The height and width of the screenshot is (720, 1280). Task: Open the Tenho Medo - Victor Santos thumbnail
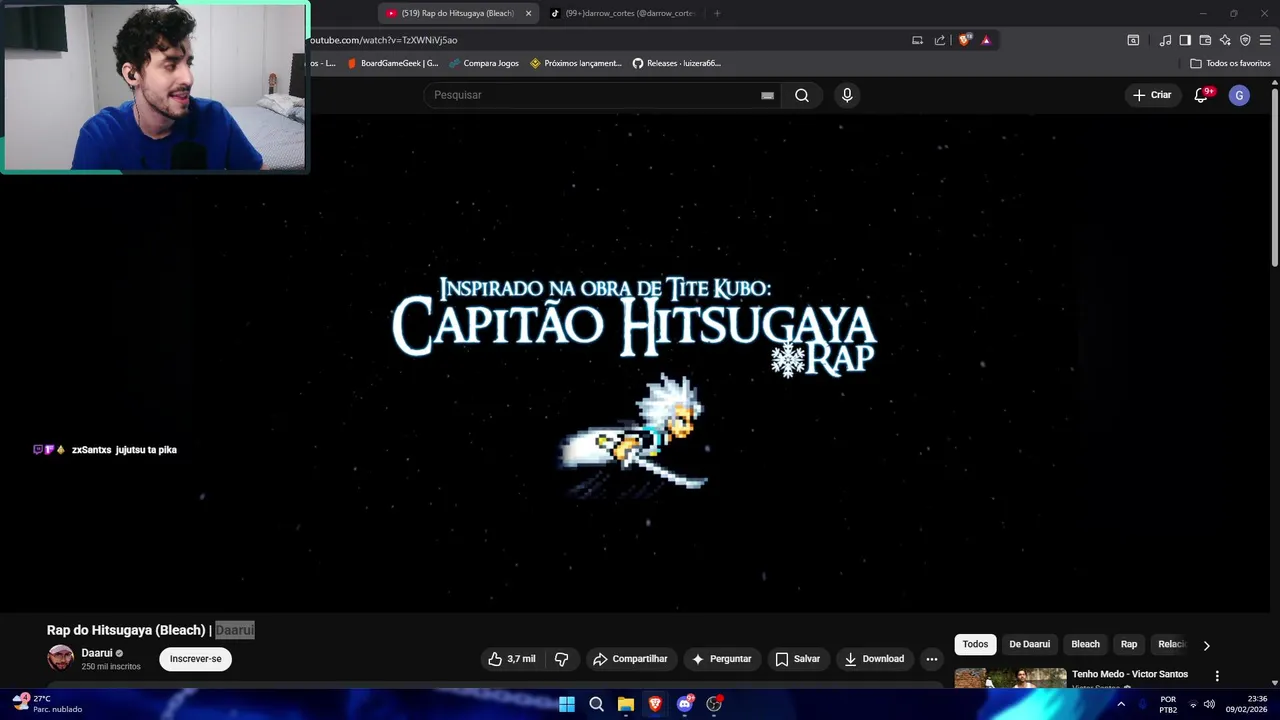pos(1010,678)
